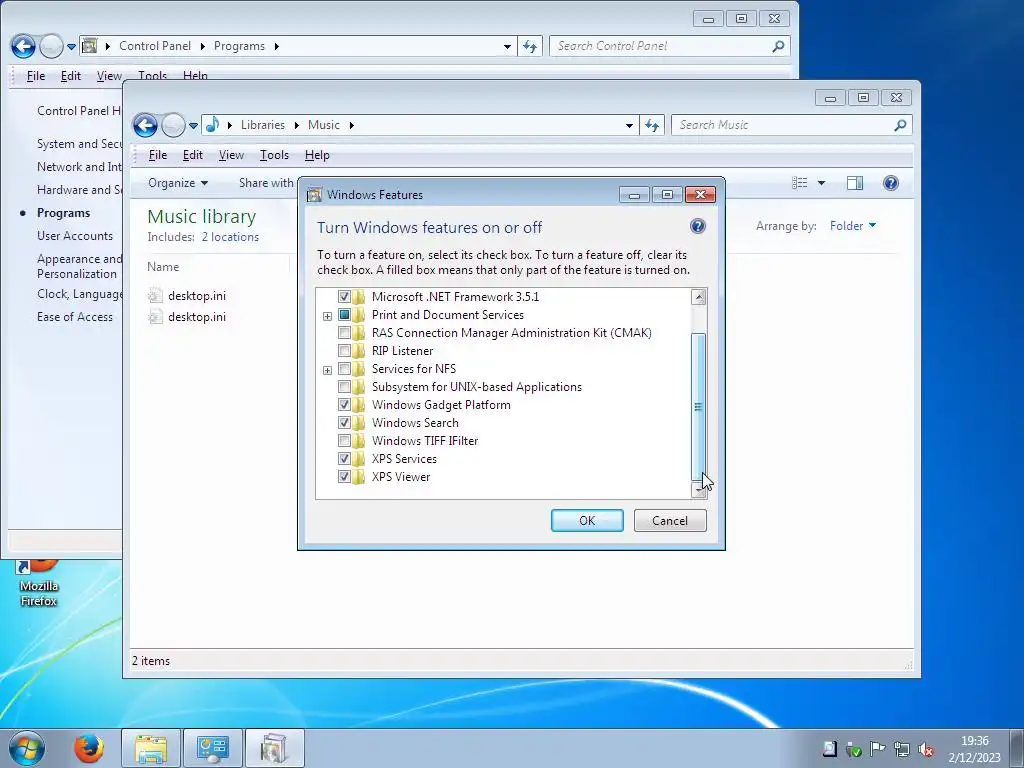Image resolution: width=1024 pixels, height=768 pixels.
Task: Click the Action Center flag tray icon
Action: pyautogui.click(x=878, y=749)
